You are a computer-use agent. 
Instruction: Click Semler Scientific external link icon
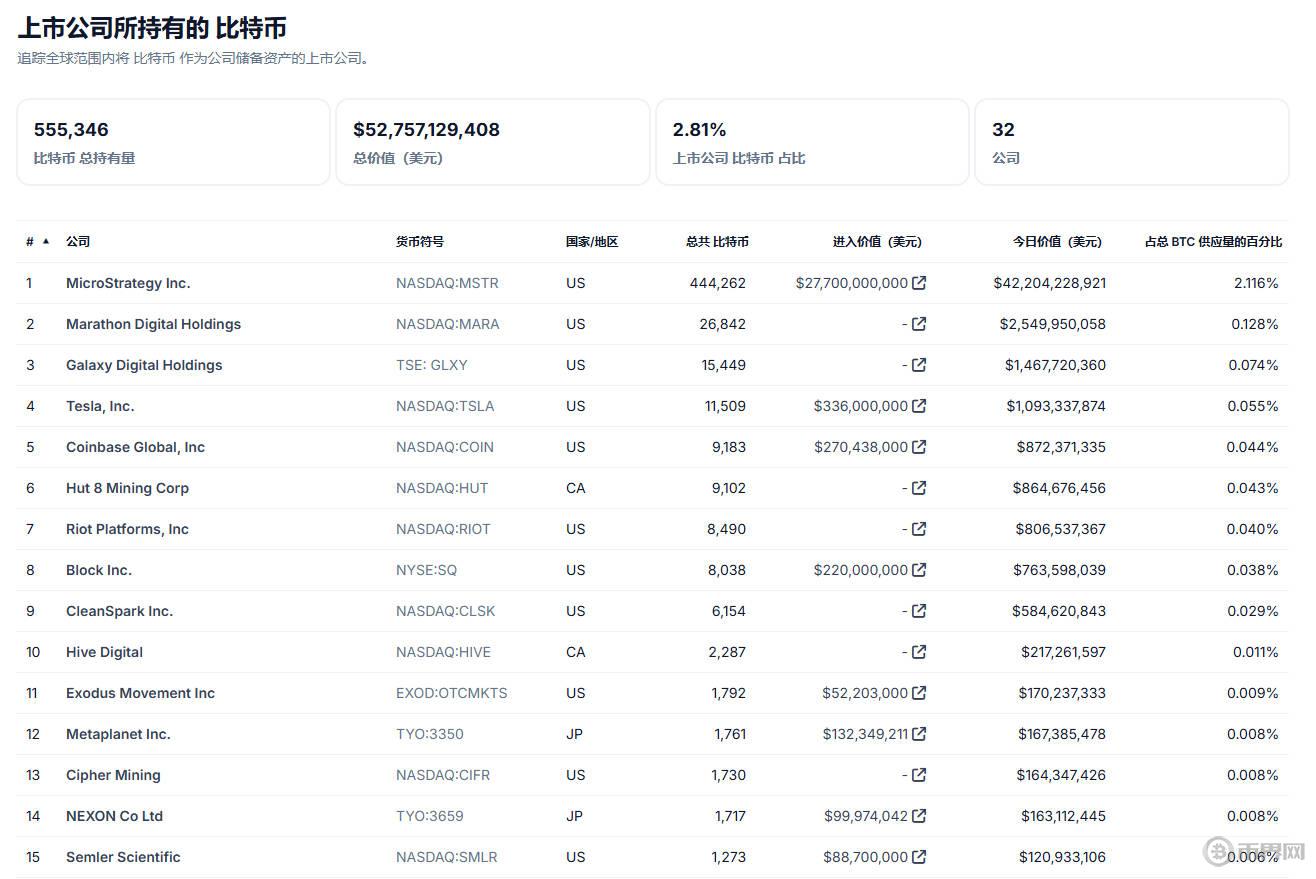(x=919, y=857)
